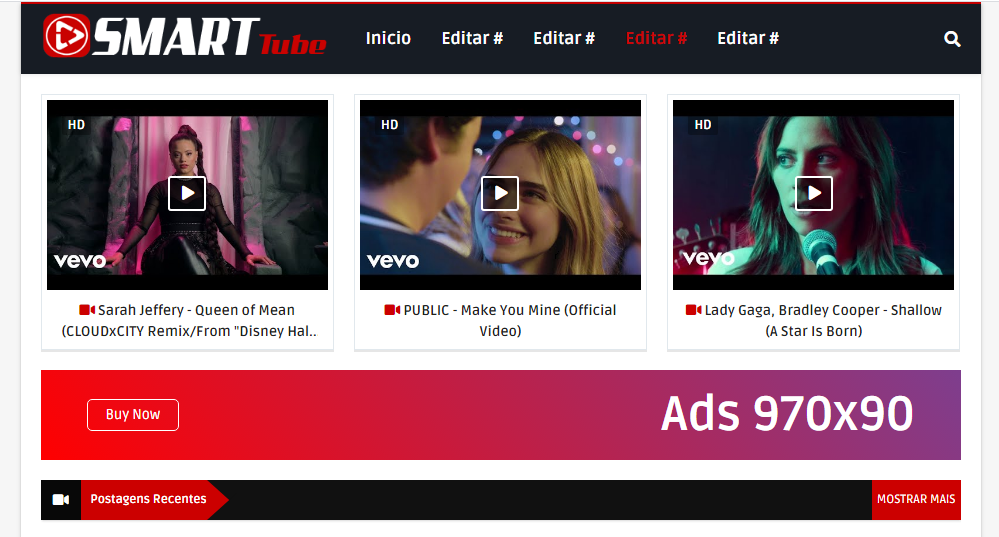Click the Buy Now button
The image size is (999, 537).
point(133,415)
